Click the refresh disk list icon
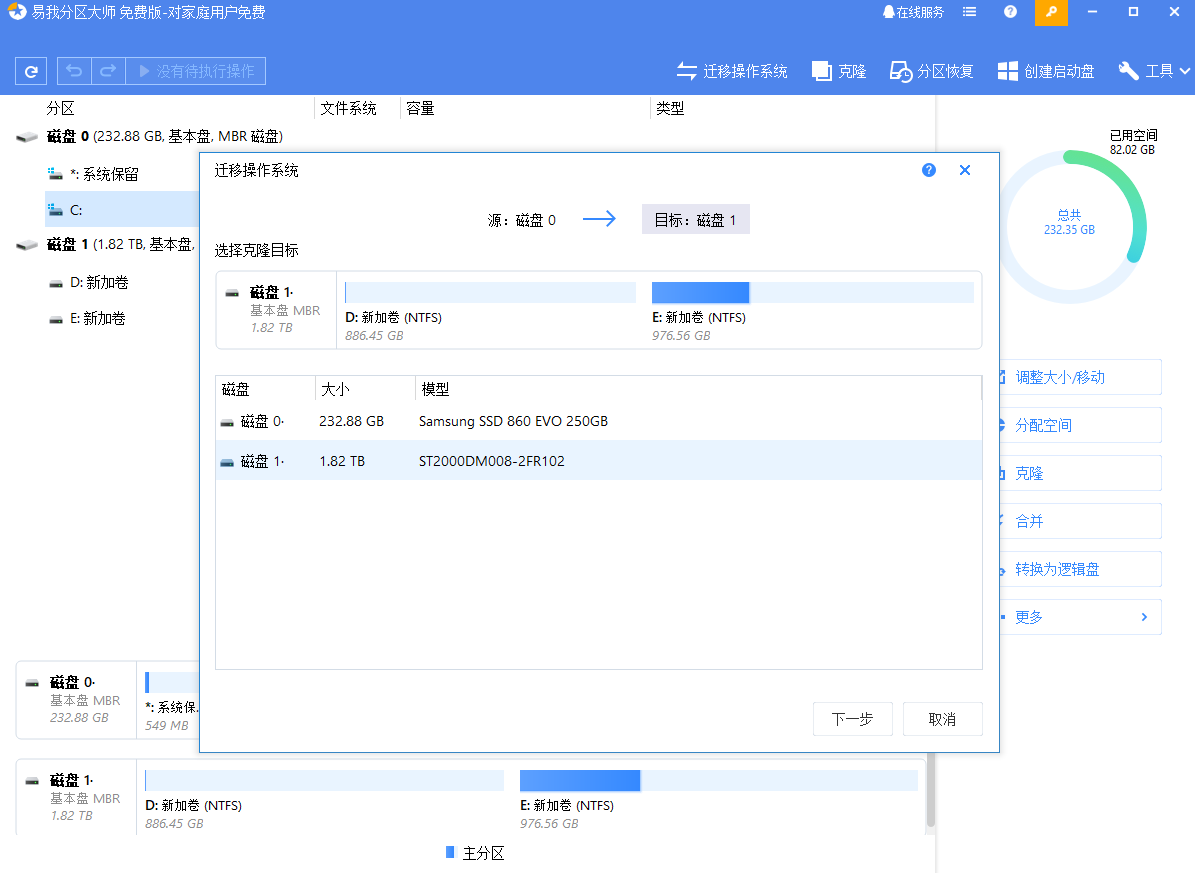Screen dimensions: 1195x873 point(30,71)
